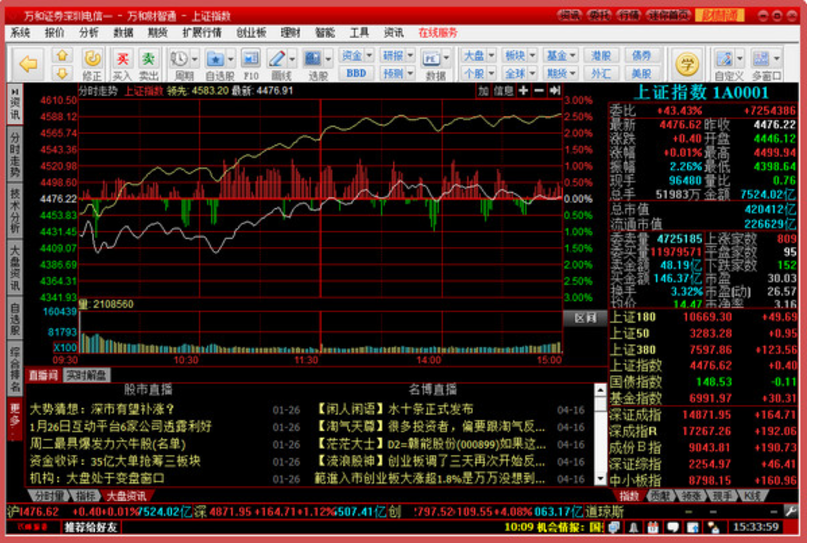Open the F10 company info icon
Image resolution: width=818 pixels, height=545 pixels.
click(x=251, y=59)
